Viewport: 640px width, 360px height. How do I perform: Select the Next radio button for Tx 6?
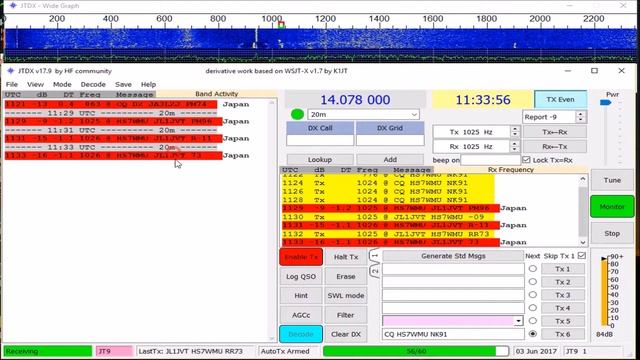533,334
